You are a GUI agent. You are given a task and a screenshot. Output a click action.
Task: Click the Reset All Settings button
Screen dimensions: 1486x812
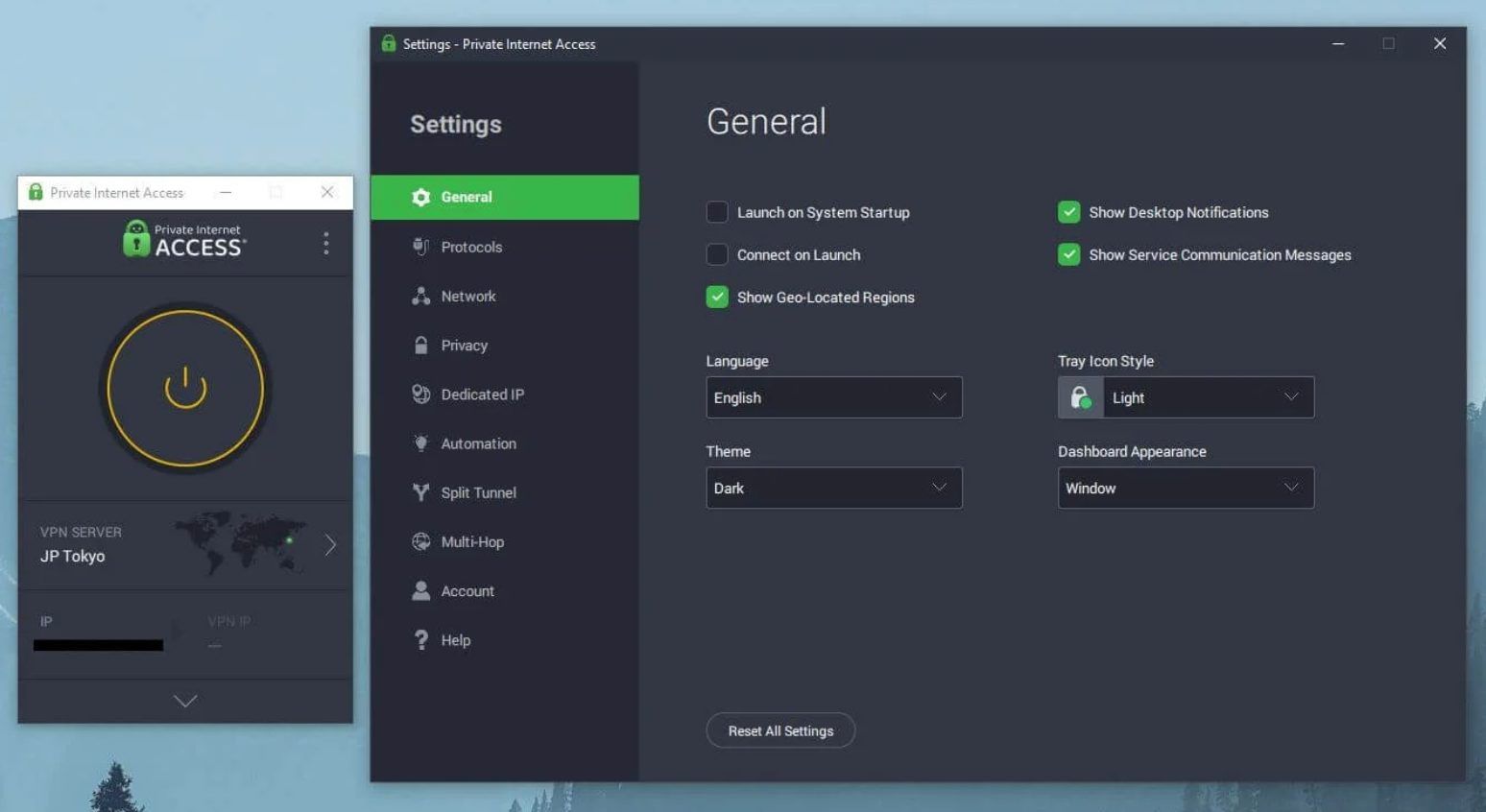780,730
